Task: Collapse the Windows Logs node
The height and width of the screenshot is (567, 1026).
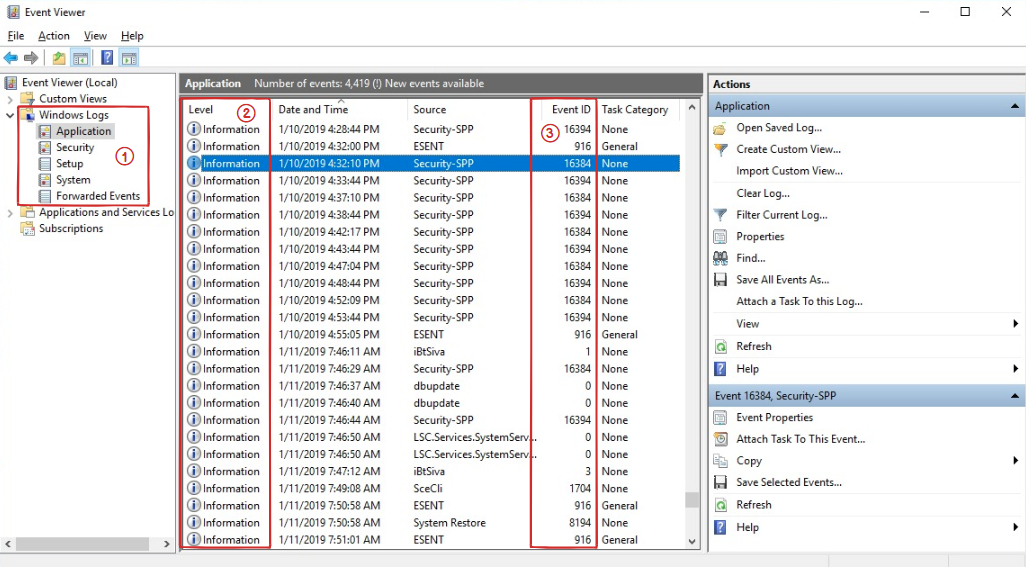Action: pos(10,115)
